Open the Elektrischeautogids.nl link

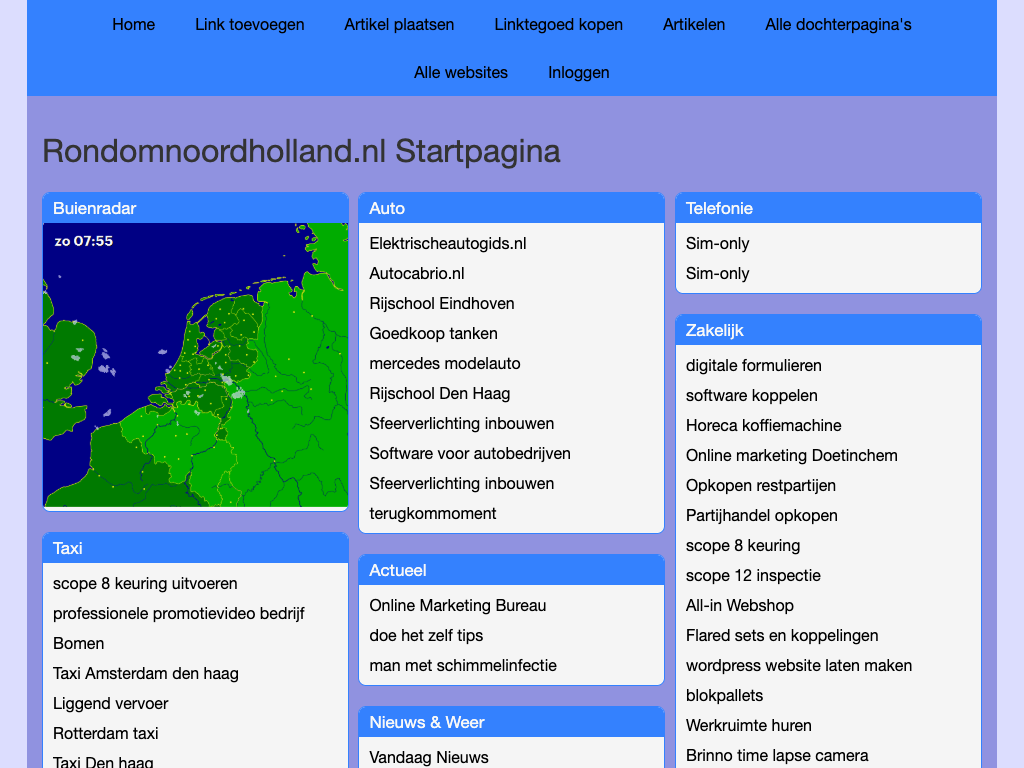(x=448, y=243)
